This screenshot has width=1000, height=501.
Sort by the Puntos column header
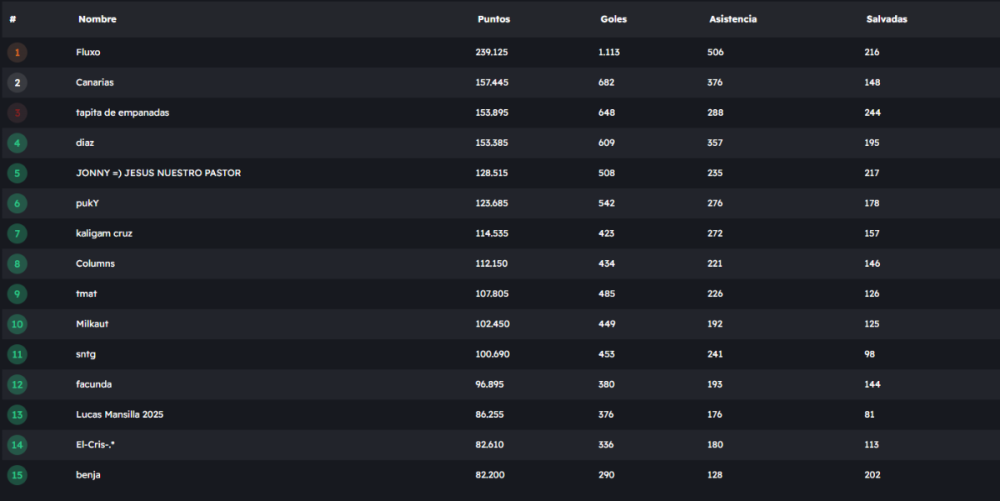(x=494, y=19)
